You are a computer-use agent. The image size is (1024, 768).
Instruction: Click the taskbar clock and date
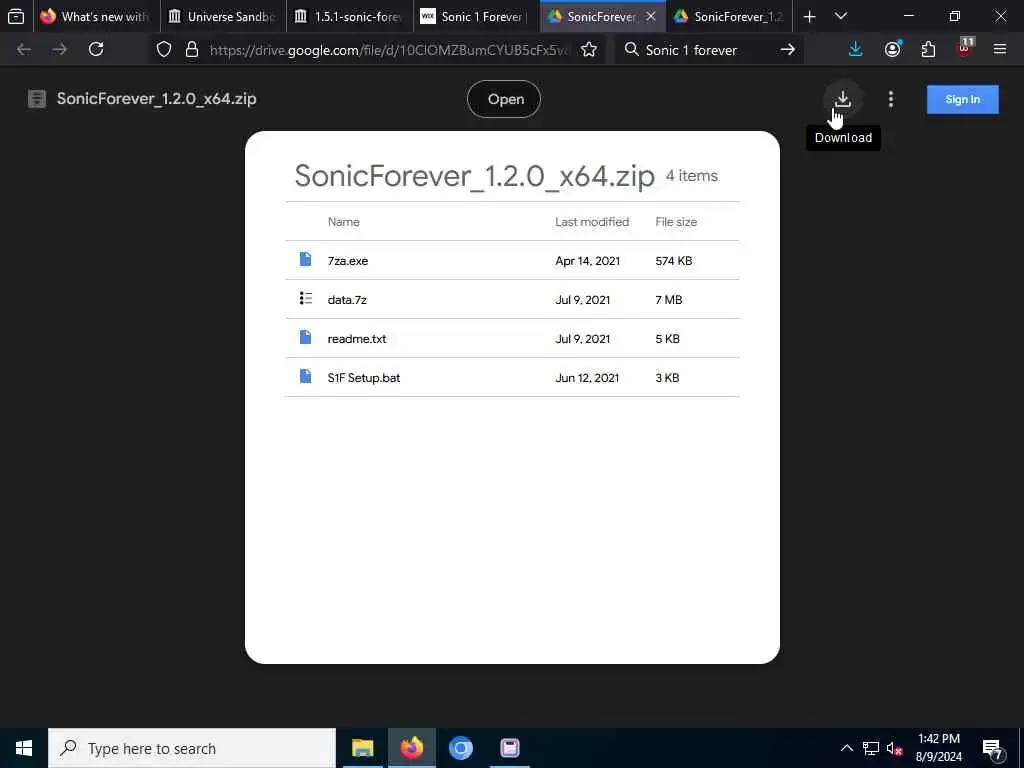(939, 748)
